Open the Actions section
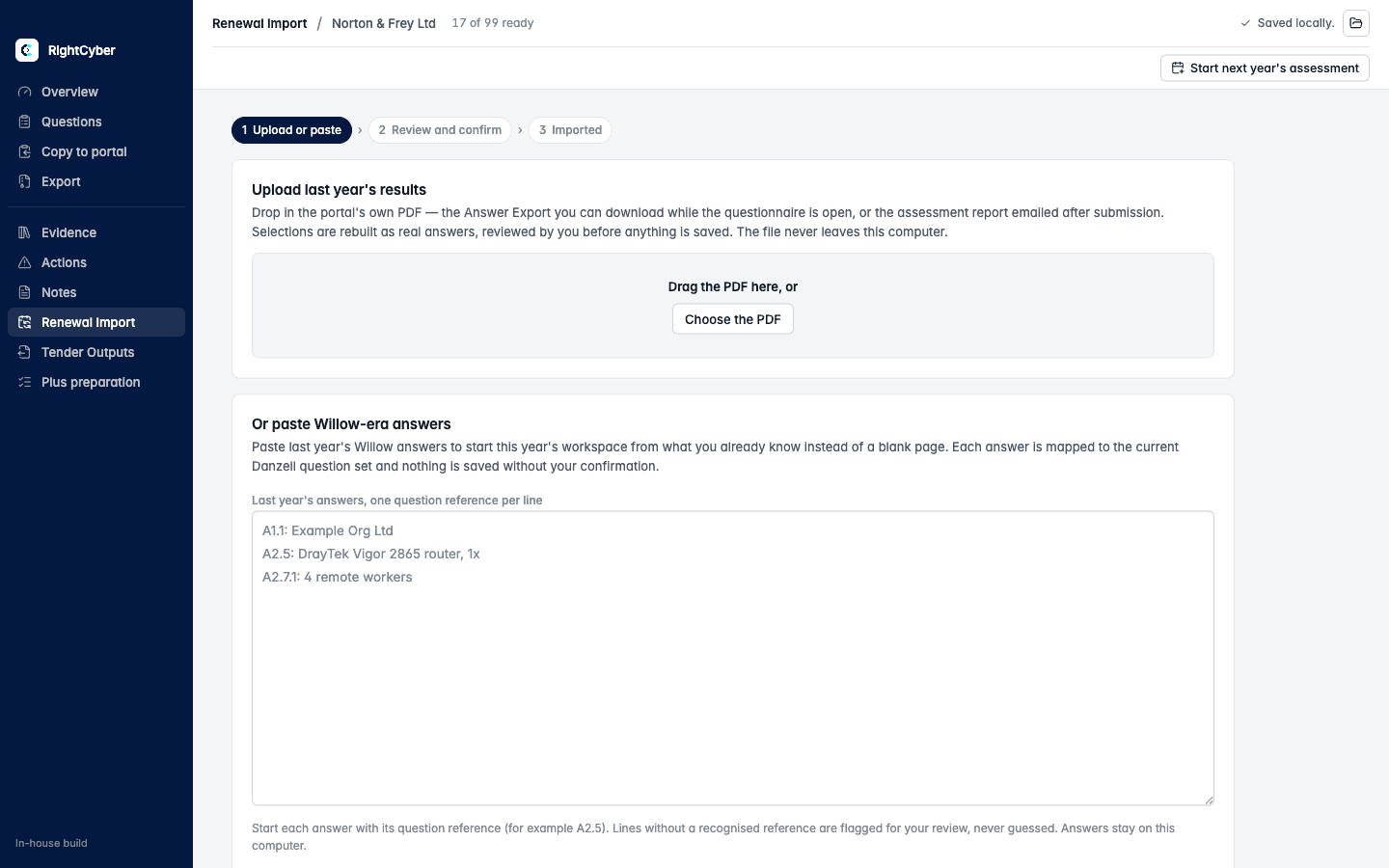Image resolution: width=1389 pixels, height=868 pixels. 96,262
